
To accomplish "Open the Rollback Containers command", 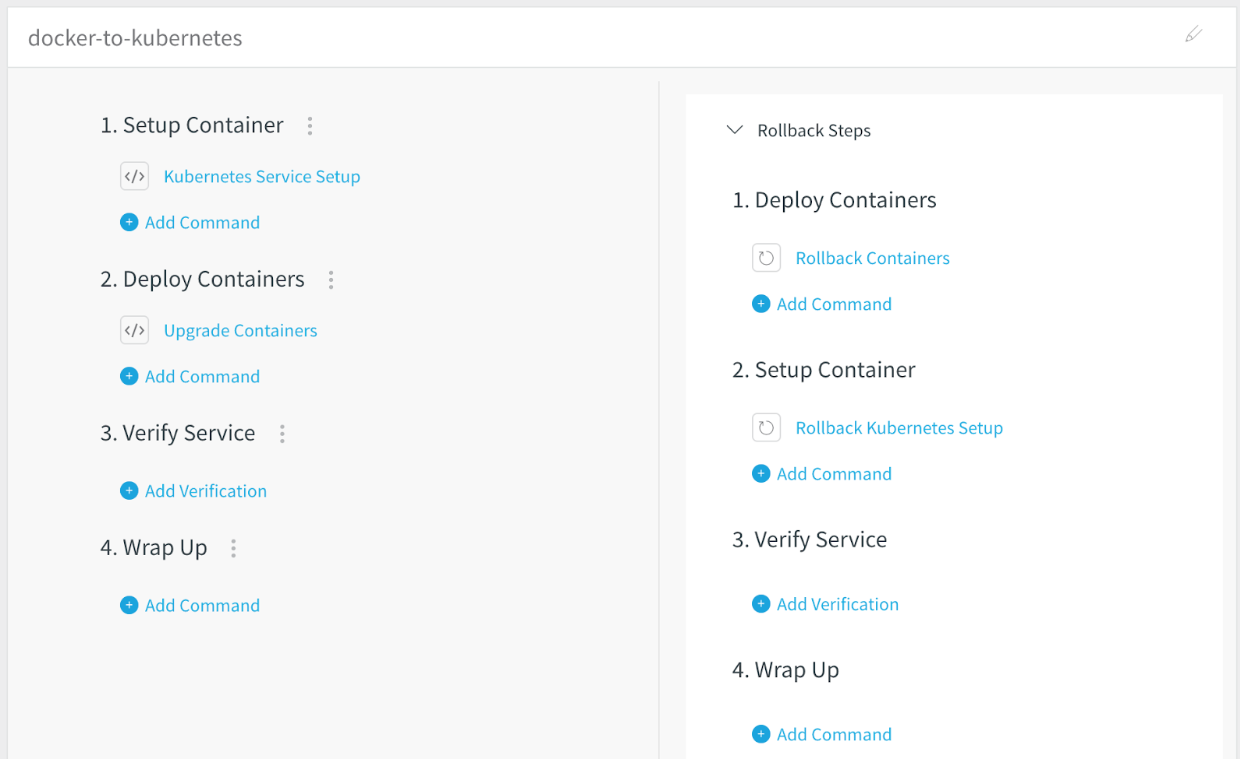I will pos(873,258).
